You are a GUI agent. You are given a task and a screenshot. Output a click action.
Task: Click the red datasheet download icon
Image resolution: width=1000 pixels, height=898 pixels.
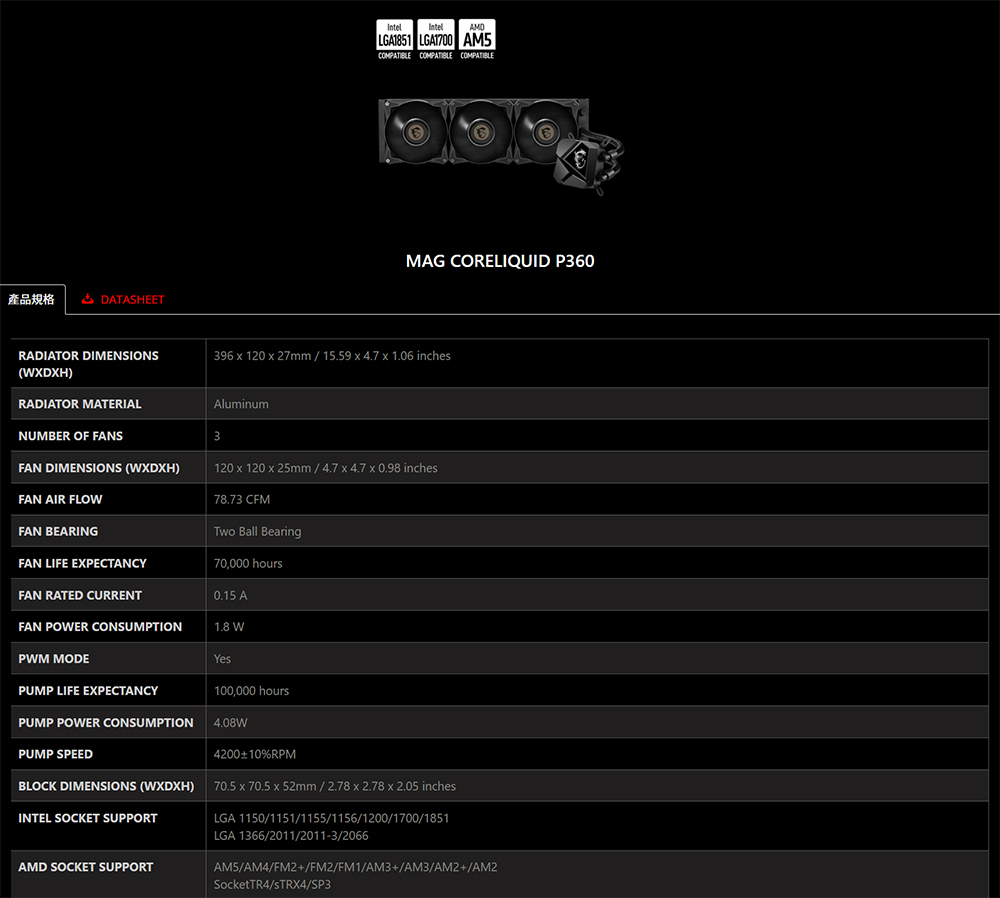click(87, 299)
